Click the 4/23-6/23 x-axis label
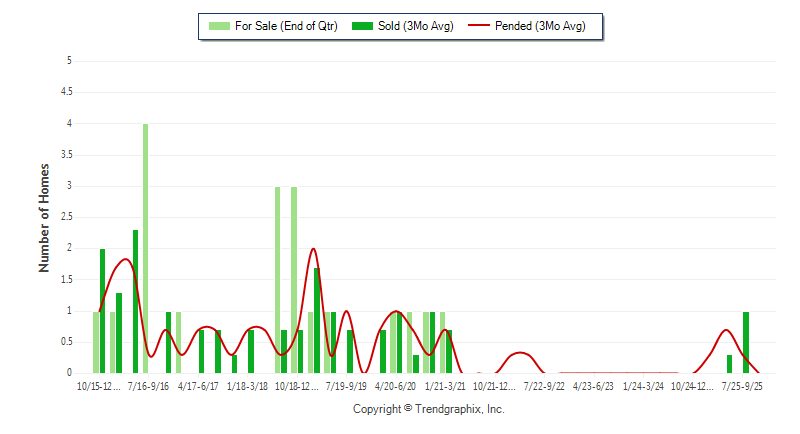The width and height of the screenshot is (800, 434). pyautogui.click(x=593, y=385)
